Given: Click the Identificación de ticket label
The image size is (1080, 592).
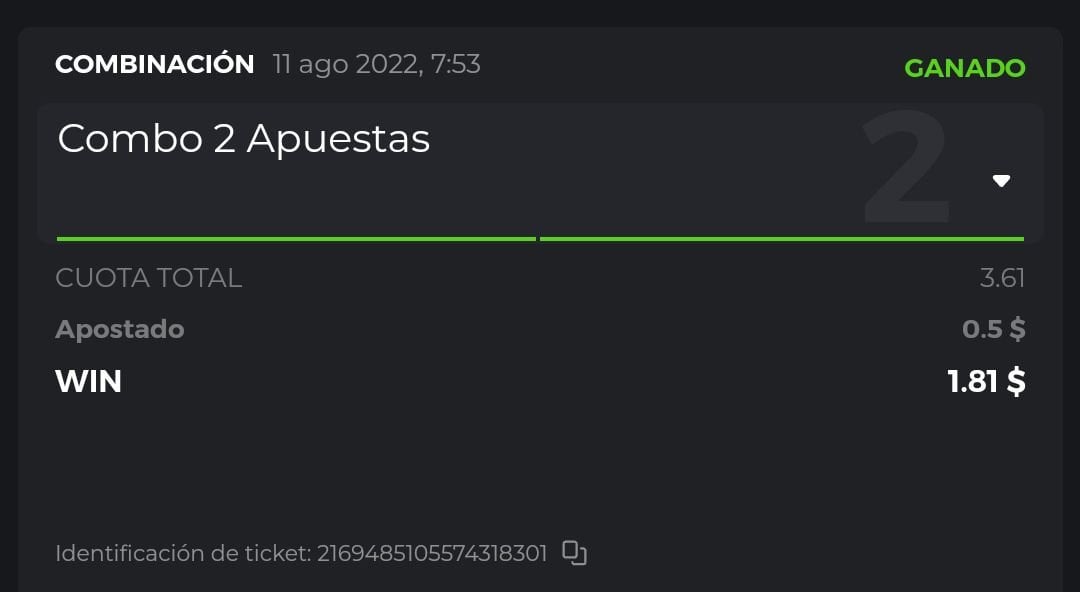Looking at the screenshot, I should (182, 553).
